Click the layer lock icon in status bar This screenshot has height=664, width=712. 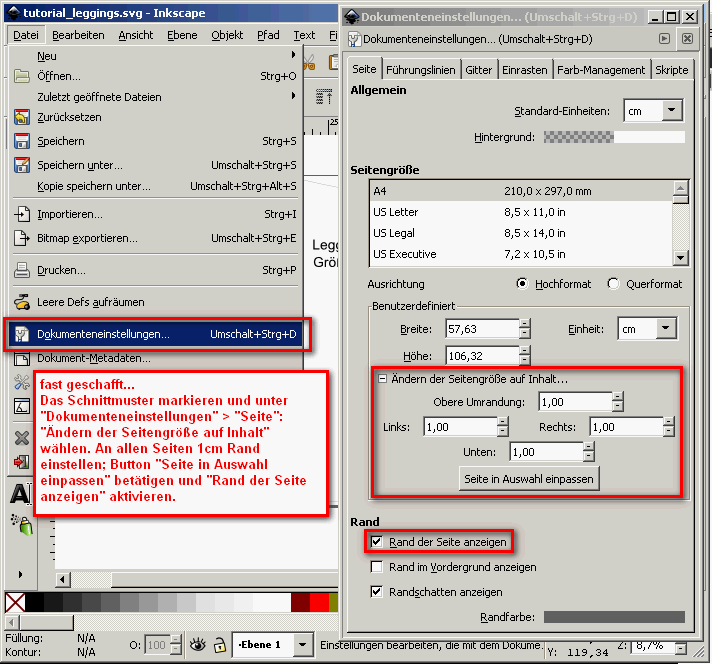click(x=219, y=645)
